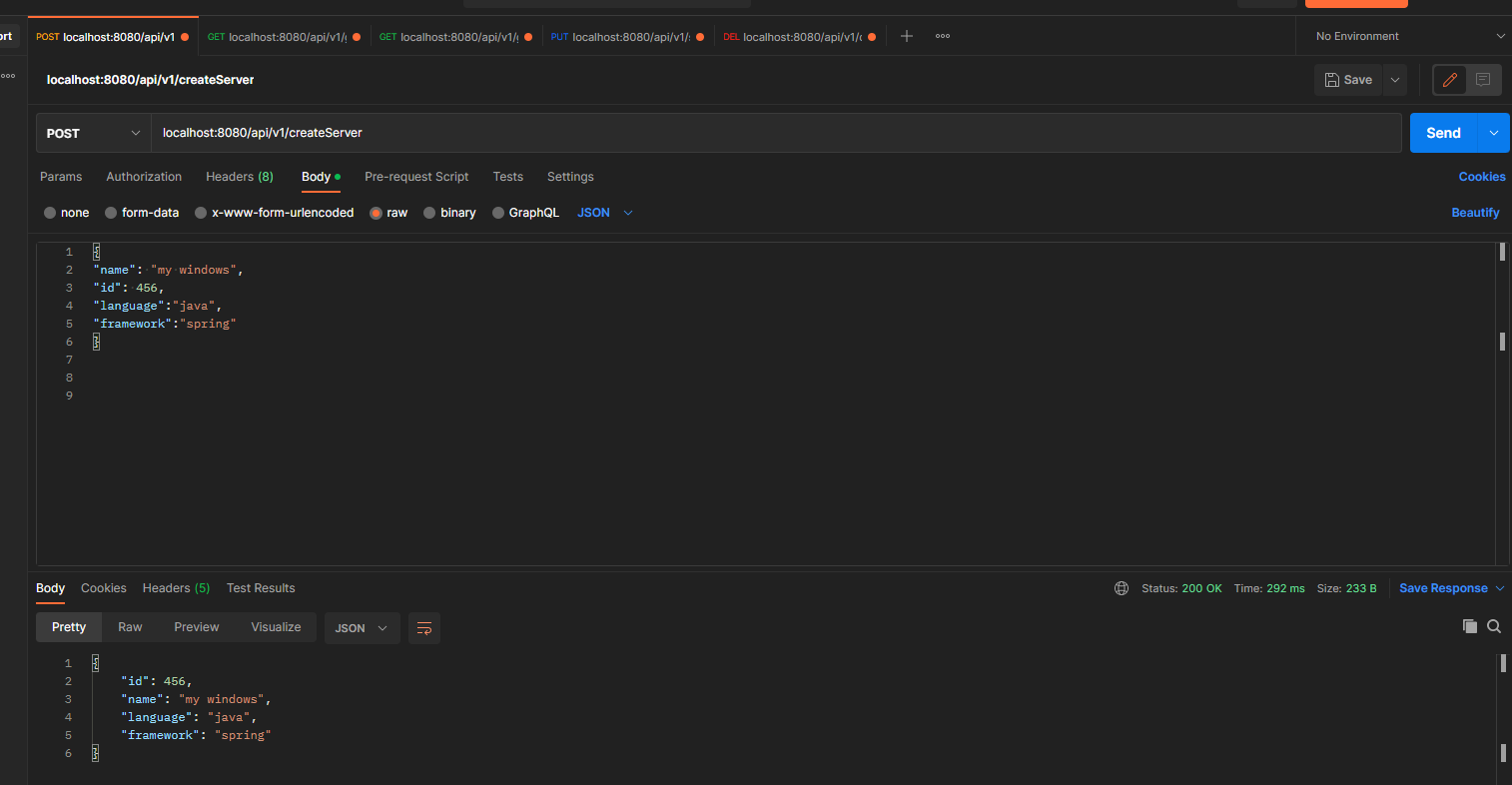Click the more tabs ellipsis icon
The height and width of the screenshot is (785, 1512).
[942, 36]
